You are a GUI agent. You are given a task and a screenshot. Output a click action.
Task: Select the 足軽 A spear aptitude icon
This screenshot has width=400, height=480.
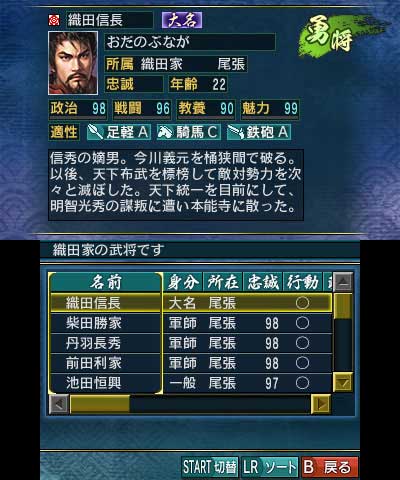pos(96,132)
